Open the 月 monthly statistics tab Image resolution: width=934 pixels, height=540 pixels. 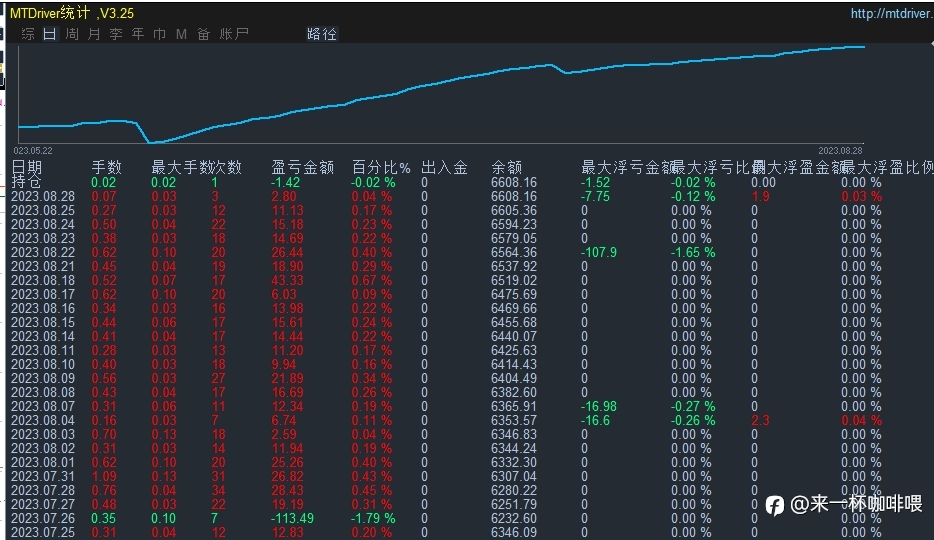[x=94, y=34]
